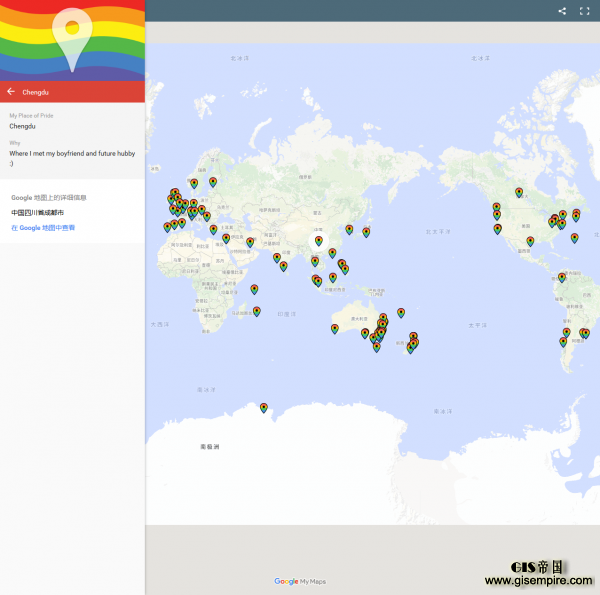Select the pin in the Atlantic near Bermuda

coord(575,237)
